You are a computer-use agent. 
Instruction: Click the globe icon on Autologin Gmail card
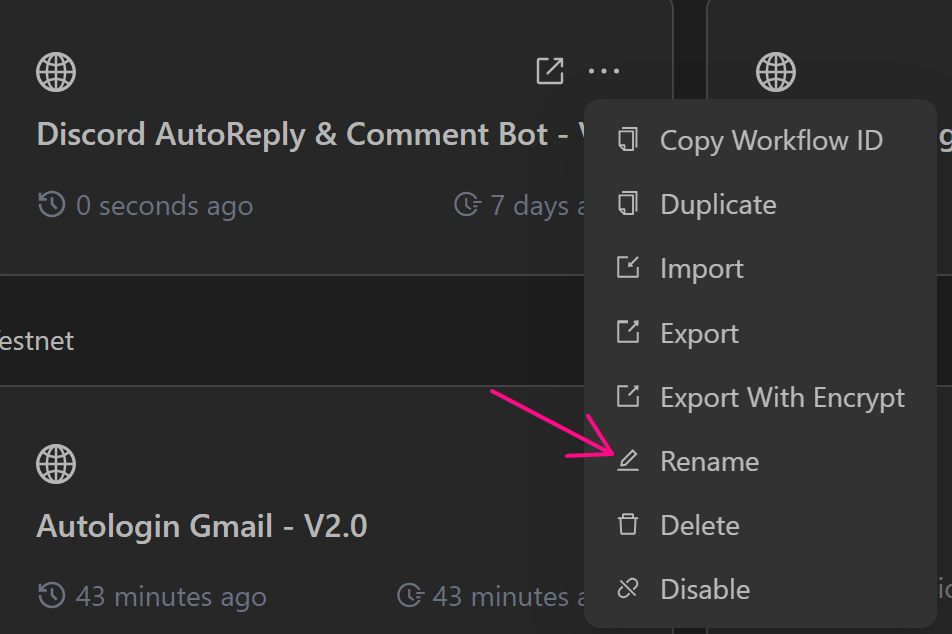click(x=56, y=464)
